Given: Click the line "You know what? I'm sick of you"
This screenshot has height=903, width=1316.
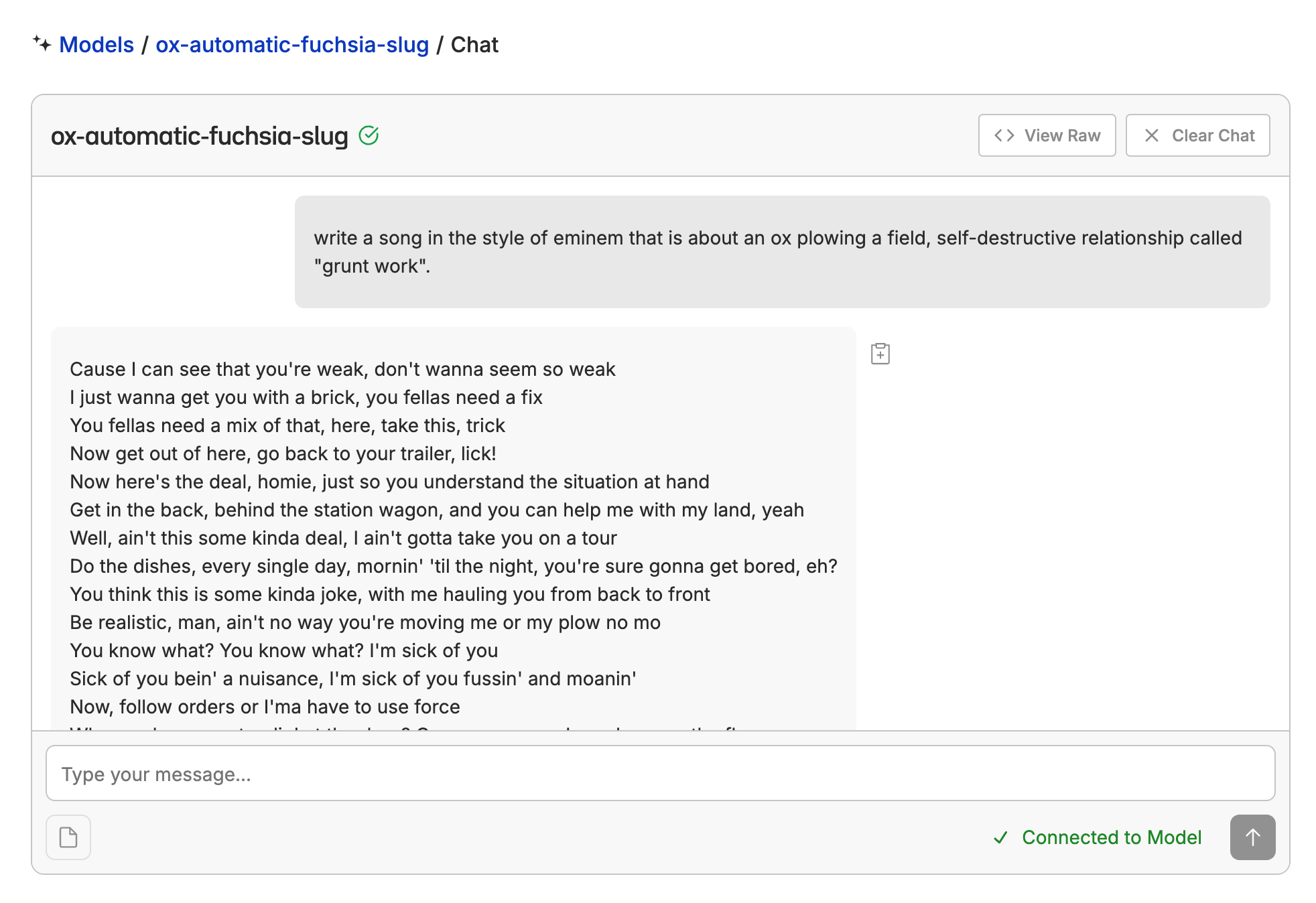Looking at the screenshot, I should [x=283, y=650].
